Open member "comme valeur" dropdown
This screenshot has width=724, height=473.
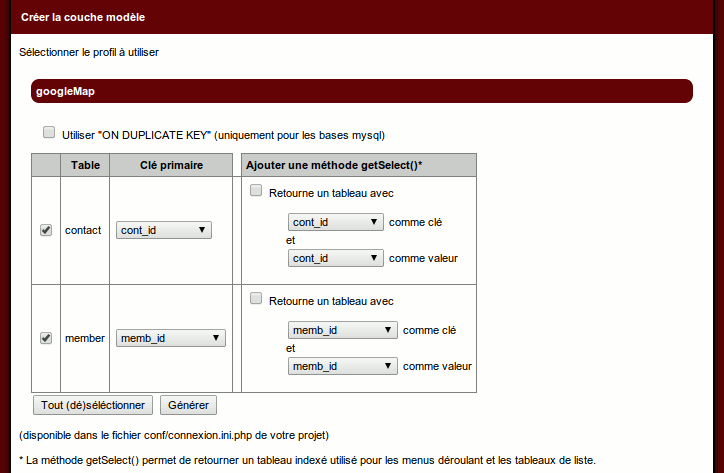coord(343,366)
